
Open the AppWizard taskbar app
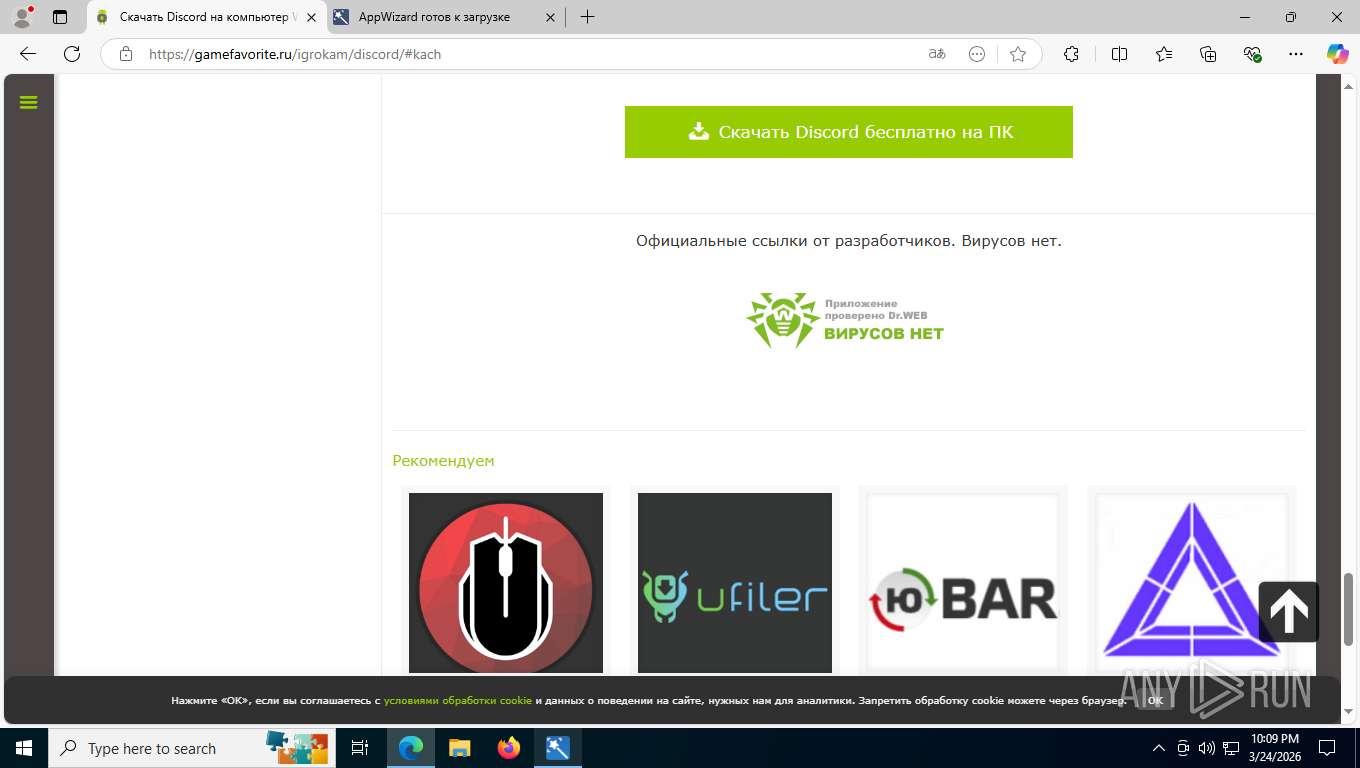(x=558, y=748)
